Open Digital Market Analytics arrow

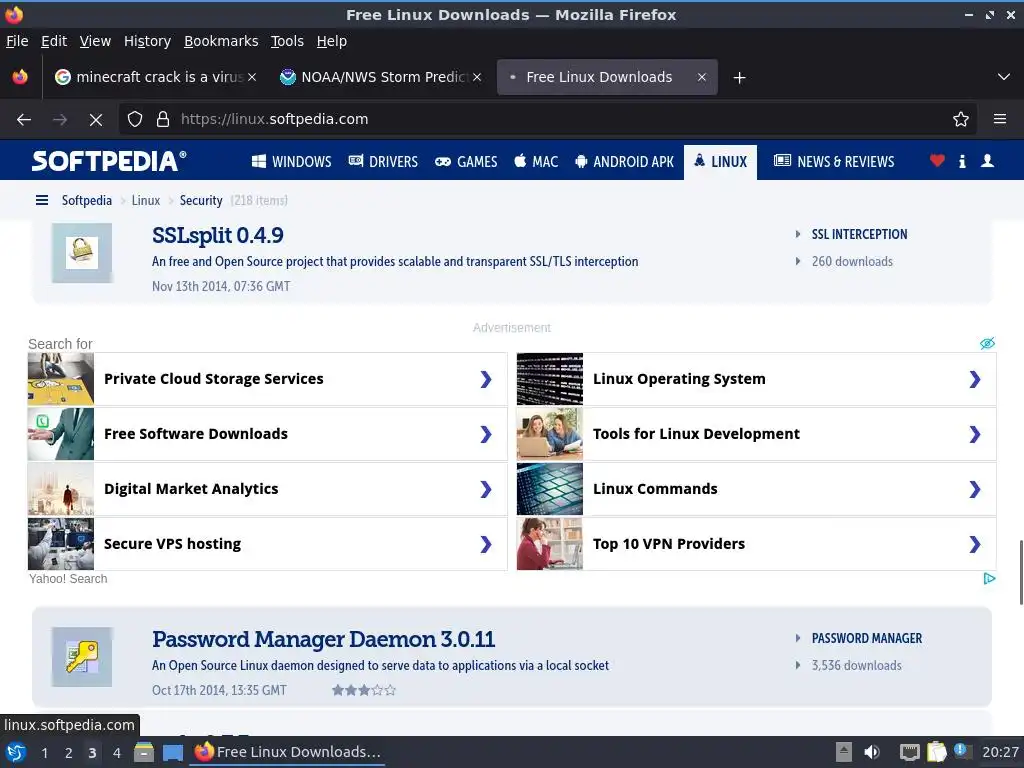click(486, 489)
